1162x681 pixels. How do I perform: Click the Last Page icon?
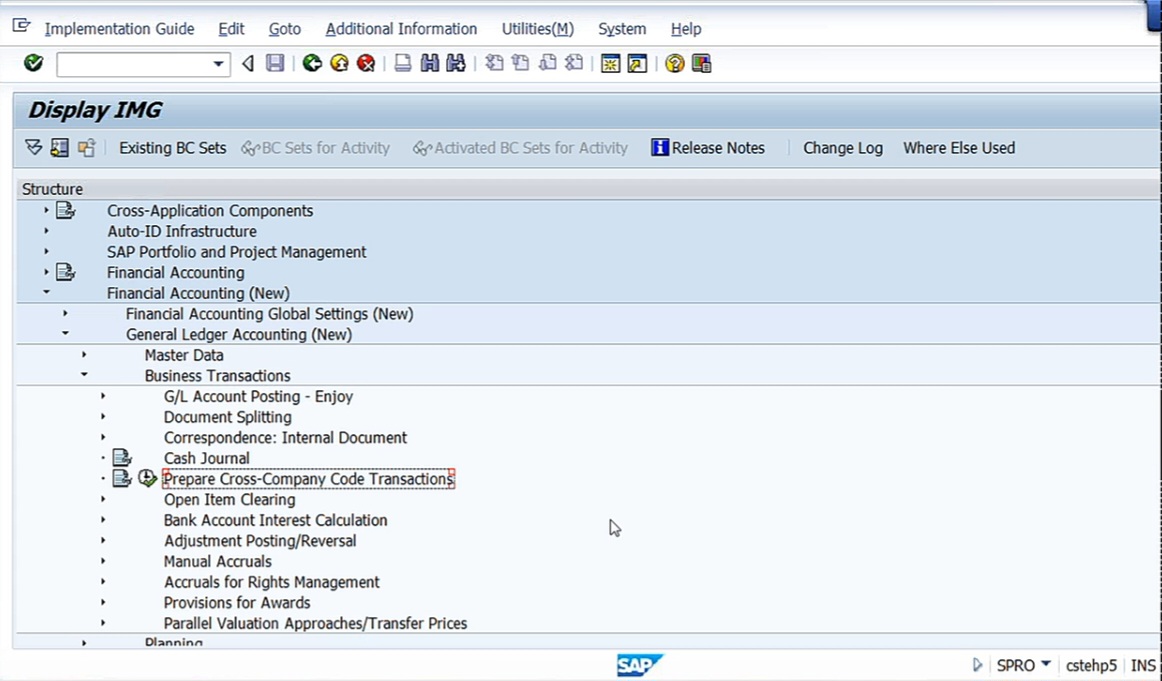(574, 63)
